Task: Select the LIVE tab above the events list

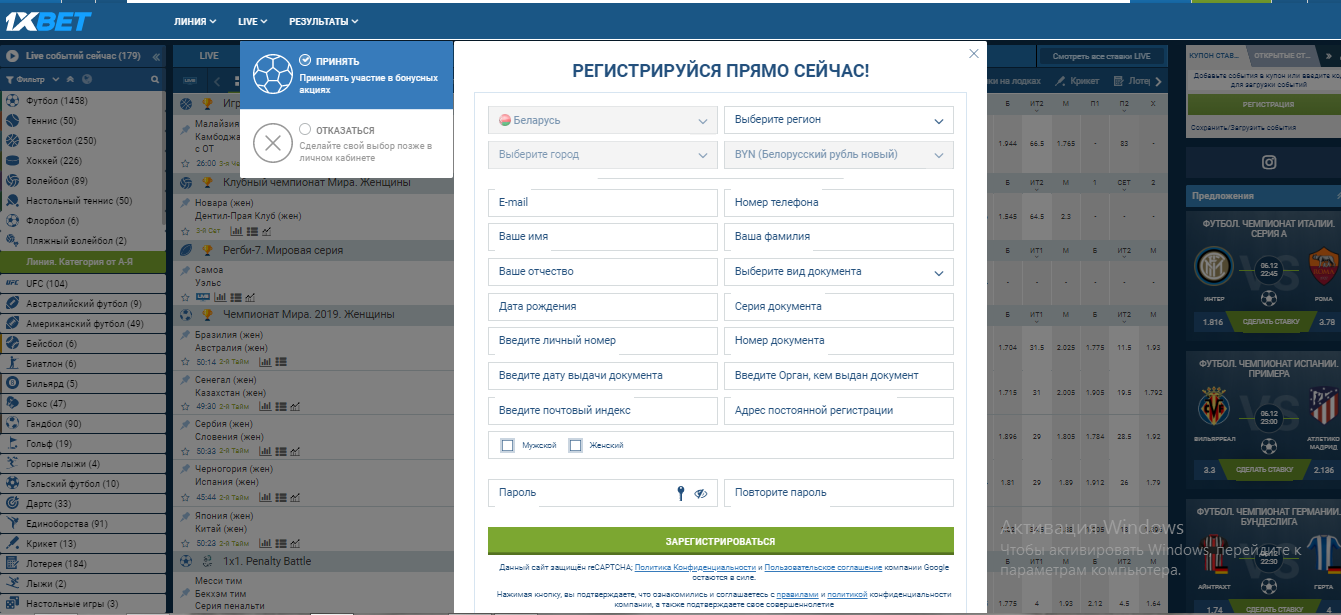Action: 209,56
